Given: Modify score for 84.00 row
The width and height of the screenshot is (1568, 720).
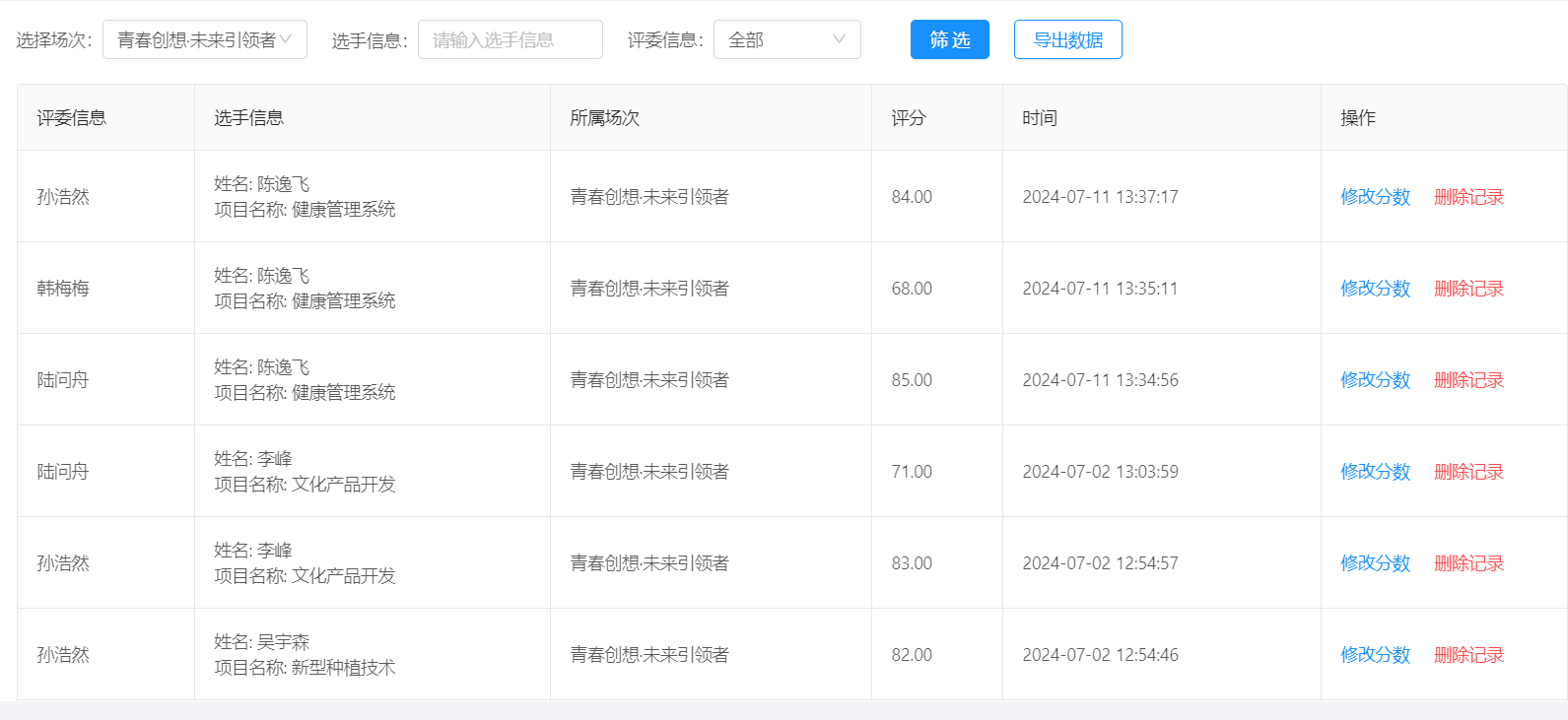Looking at the screenshot, I should (1376, 197).
